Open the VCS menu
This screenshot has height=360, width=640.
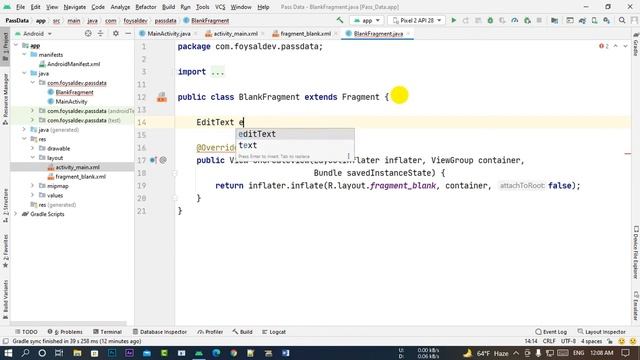220,7
